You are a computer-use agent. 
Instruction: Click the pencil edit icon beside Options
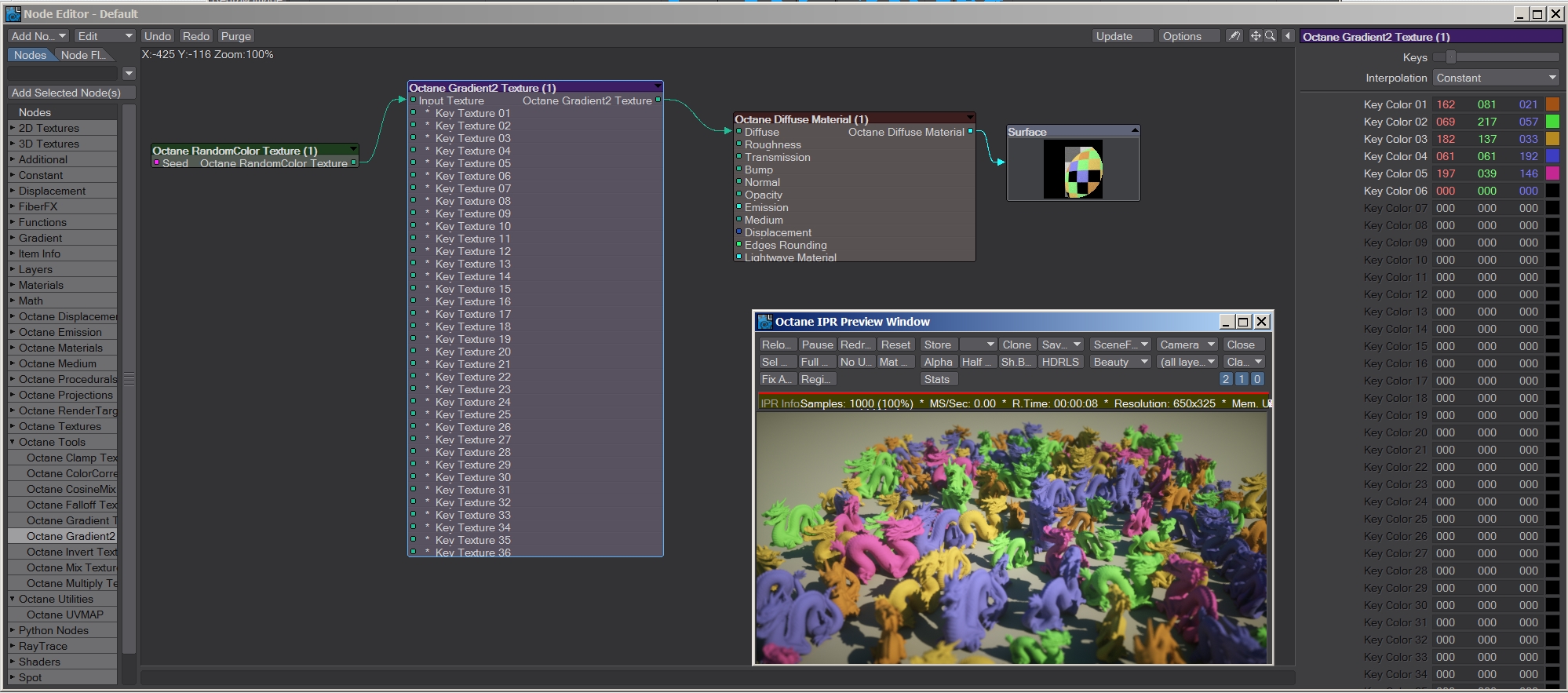coord(1234,36)
